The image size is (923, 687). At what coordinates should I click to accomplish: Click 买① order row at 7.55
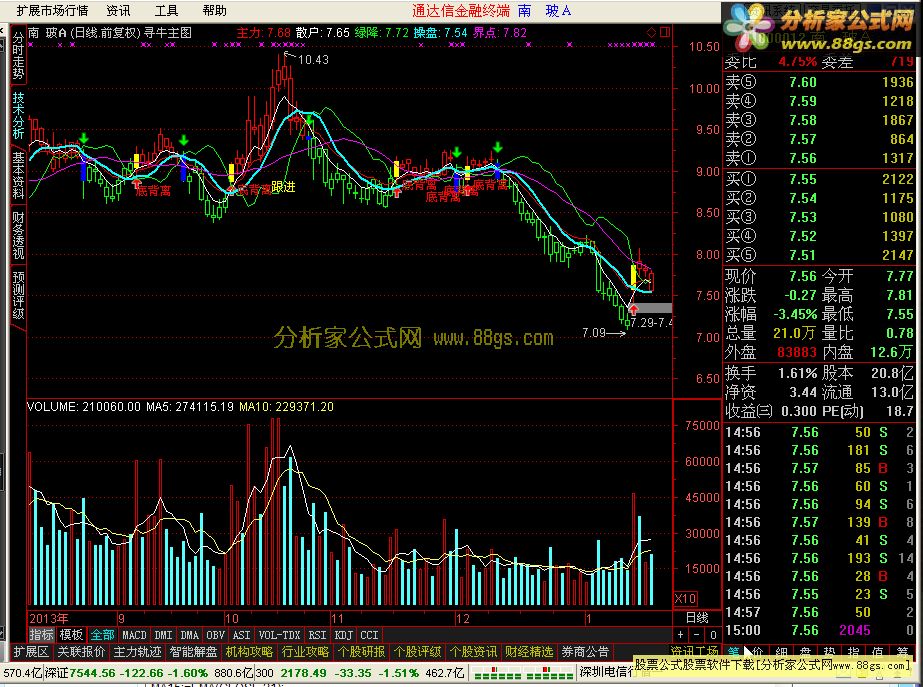click(819, 179)
